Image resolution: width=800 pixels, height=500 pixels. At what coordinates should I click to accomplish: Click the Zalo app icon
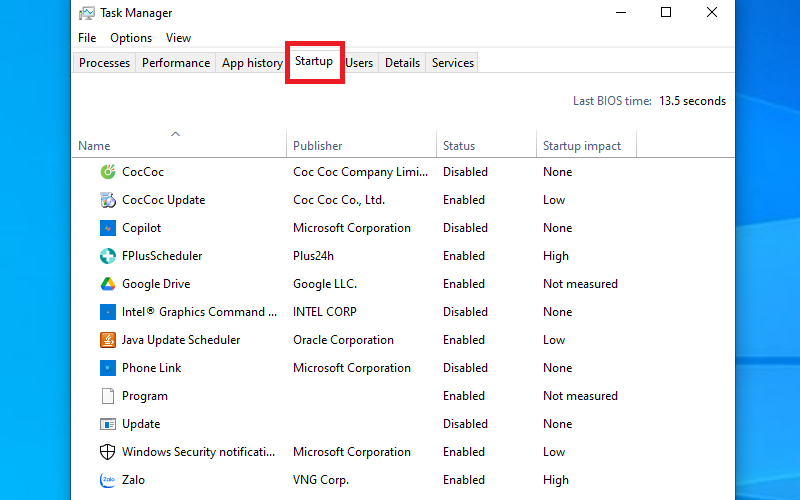(108, 480)
